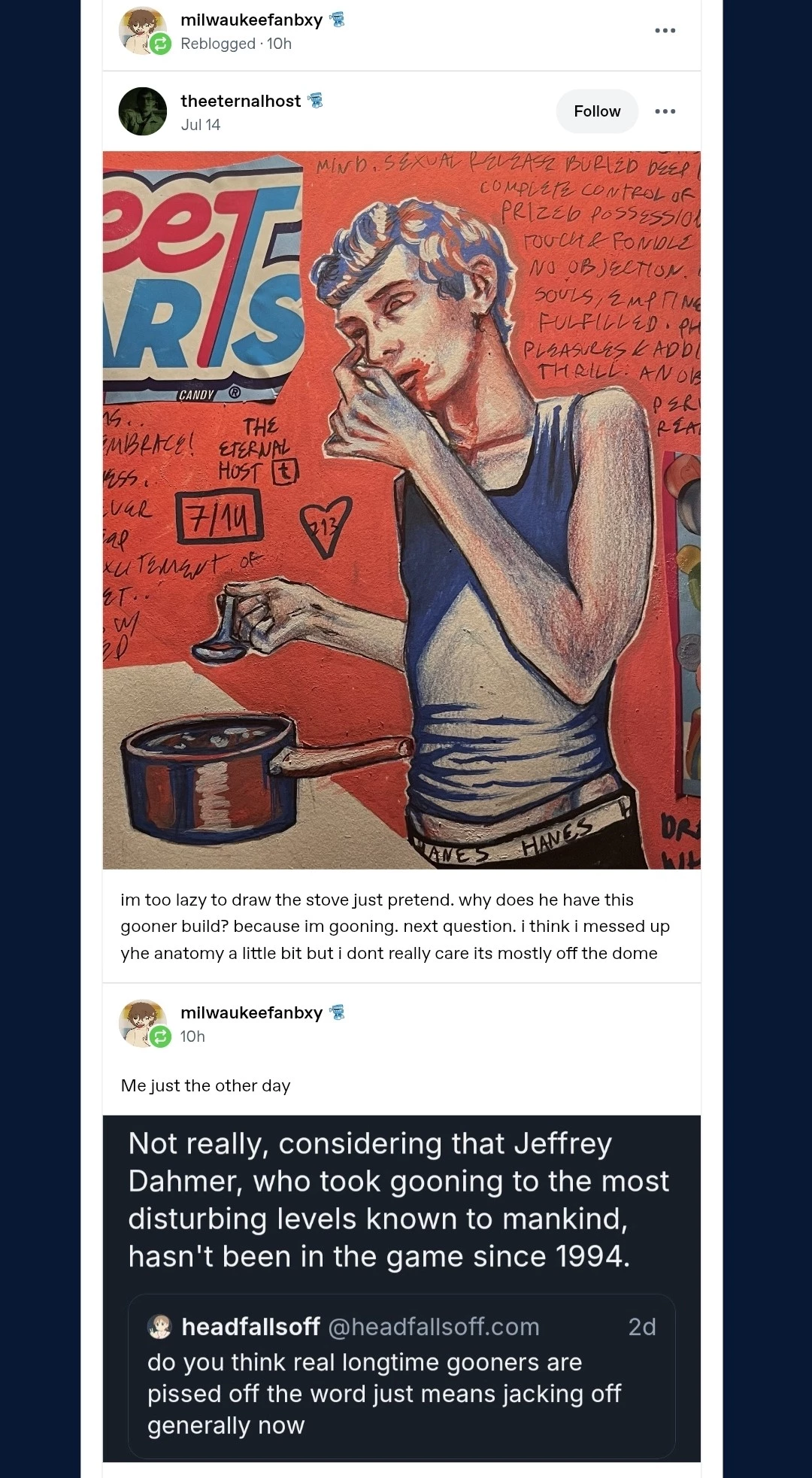Image resolution: width=812 pixels, height=1478 pixels.
Task: Follow theeternalhost
Action: click(597, 111)
